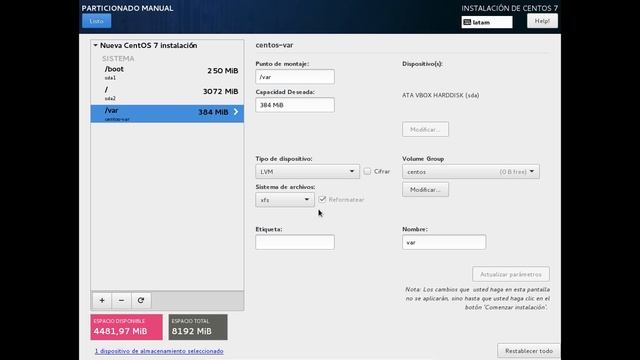Click the Actualizar parámetros button
Screen dimensions: 640x360
tap(511, 274)
